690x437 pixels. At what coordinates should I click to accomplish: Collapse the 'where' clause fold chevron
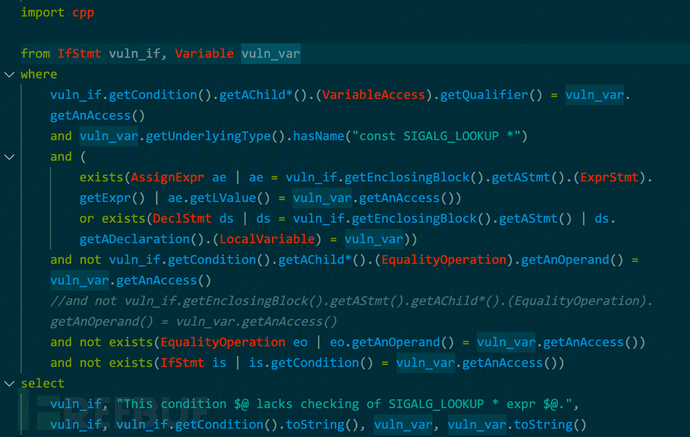pyautogui.click(x=9, y=74)
